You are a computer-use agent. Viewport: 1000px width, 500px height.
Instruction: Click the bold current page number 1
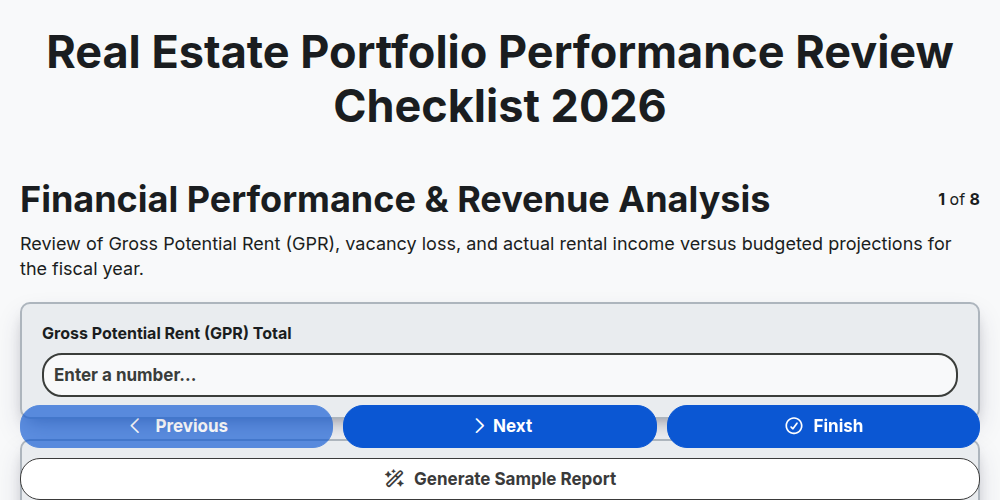pos(942,200)
